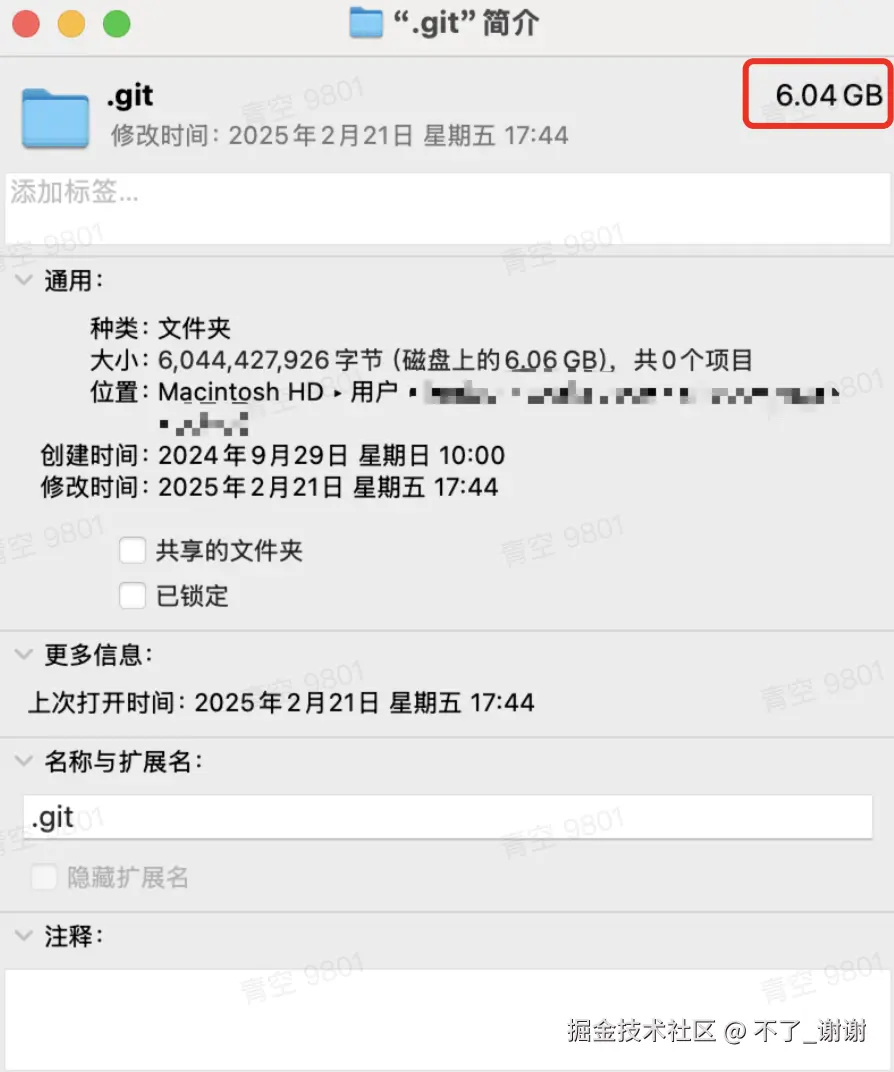Click the Macintosh HD location path
Viewport: 894px width, 1072px height.
(x=241, y=392)
